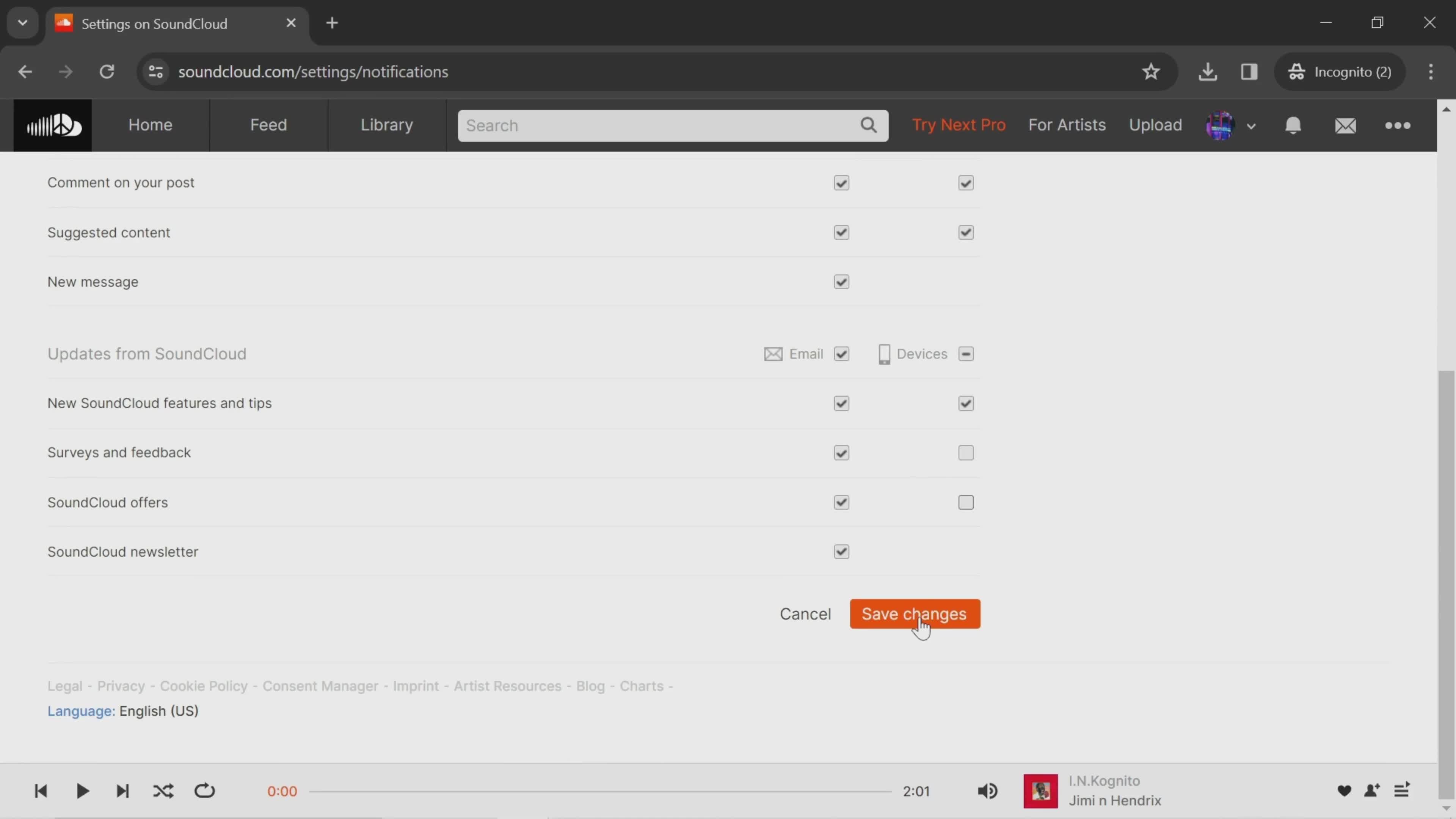Click the repeat playback icon
Screen dimensions: 1456x819
[x=205, y=791]
